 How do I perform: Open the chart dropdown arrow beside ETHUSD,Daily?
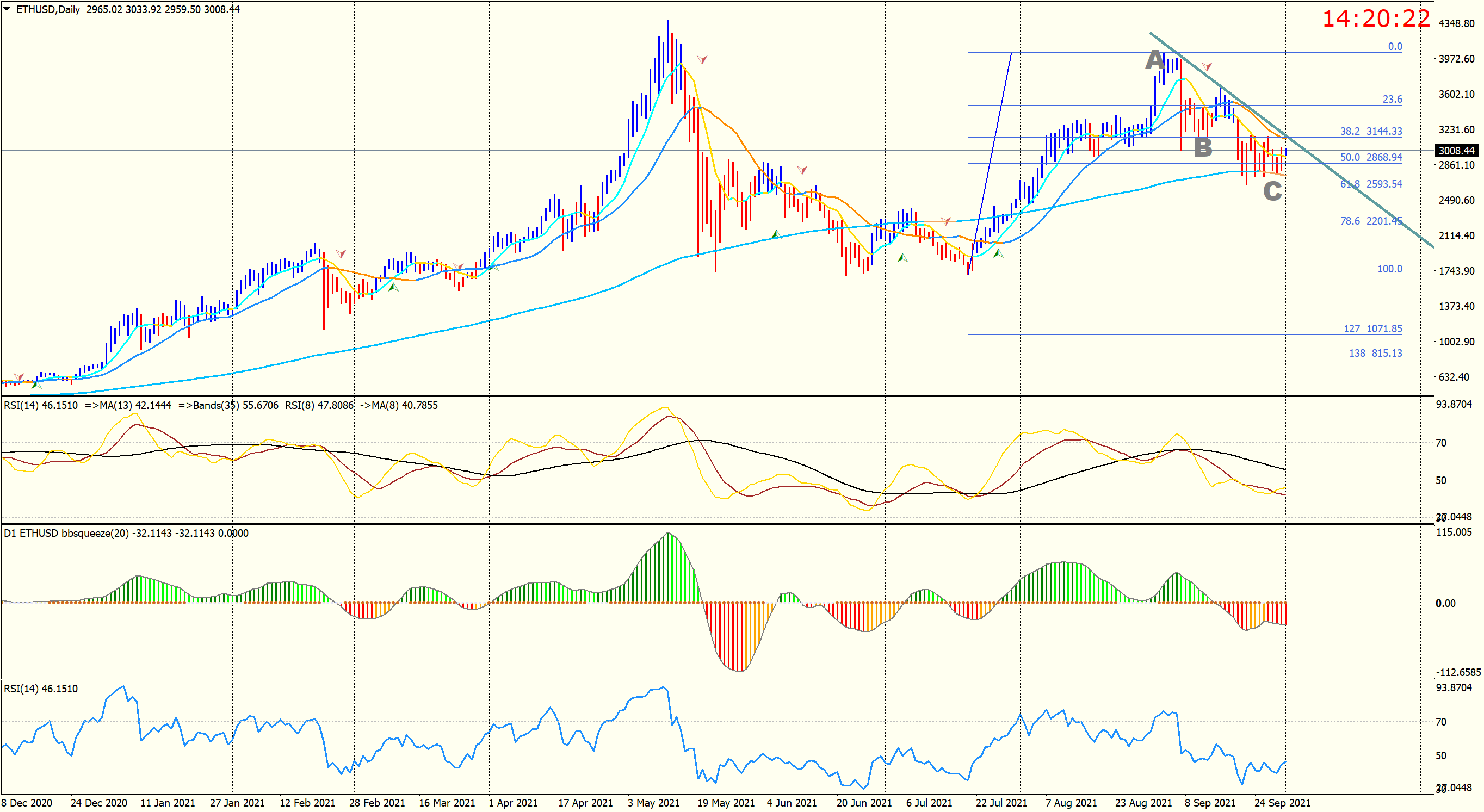[7, 9]
